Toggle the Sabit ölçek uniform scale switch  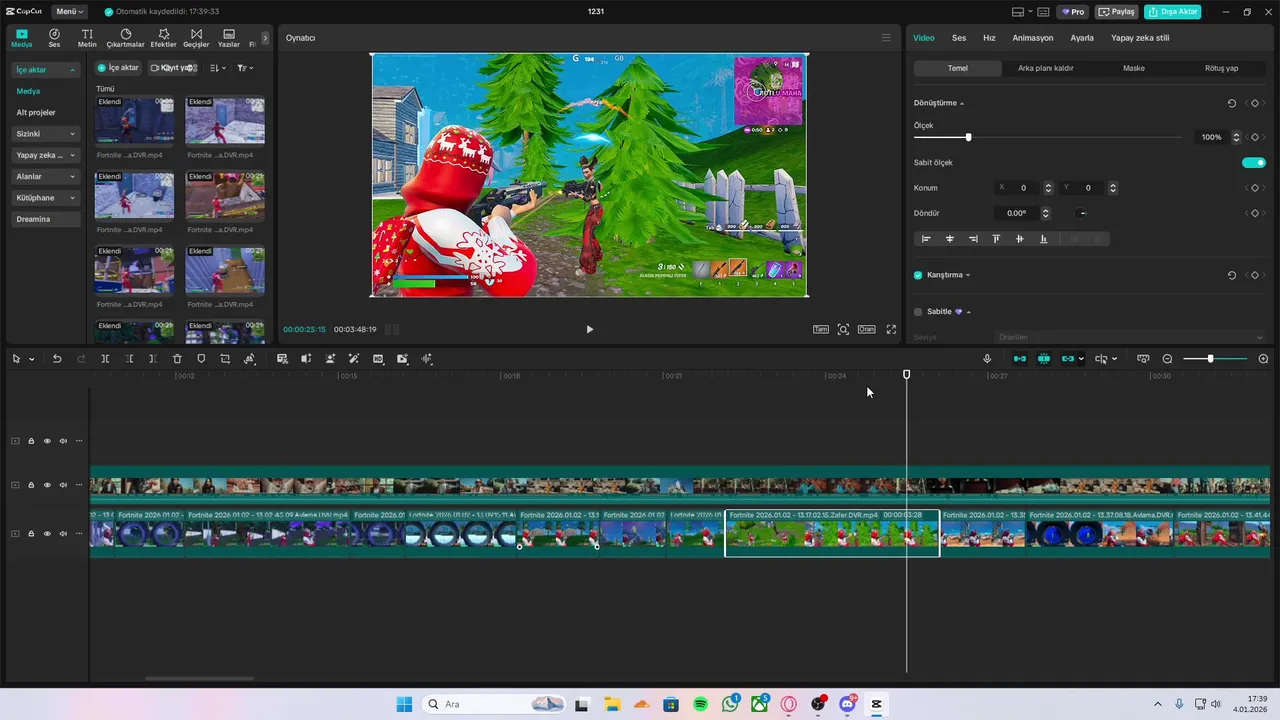click(1254, 162)
